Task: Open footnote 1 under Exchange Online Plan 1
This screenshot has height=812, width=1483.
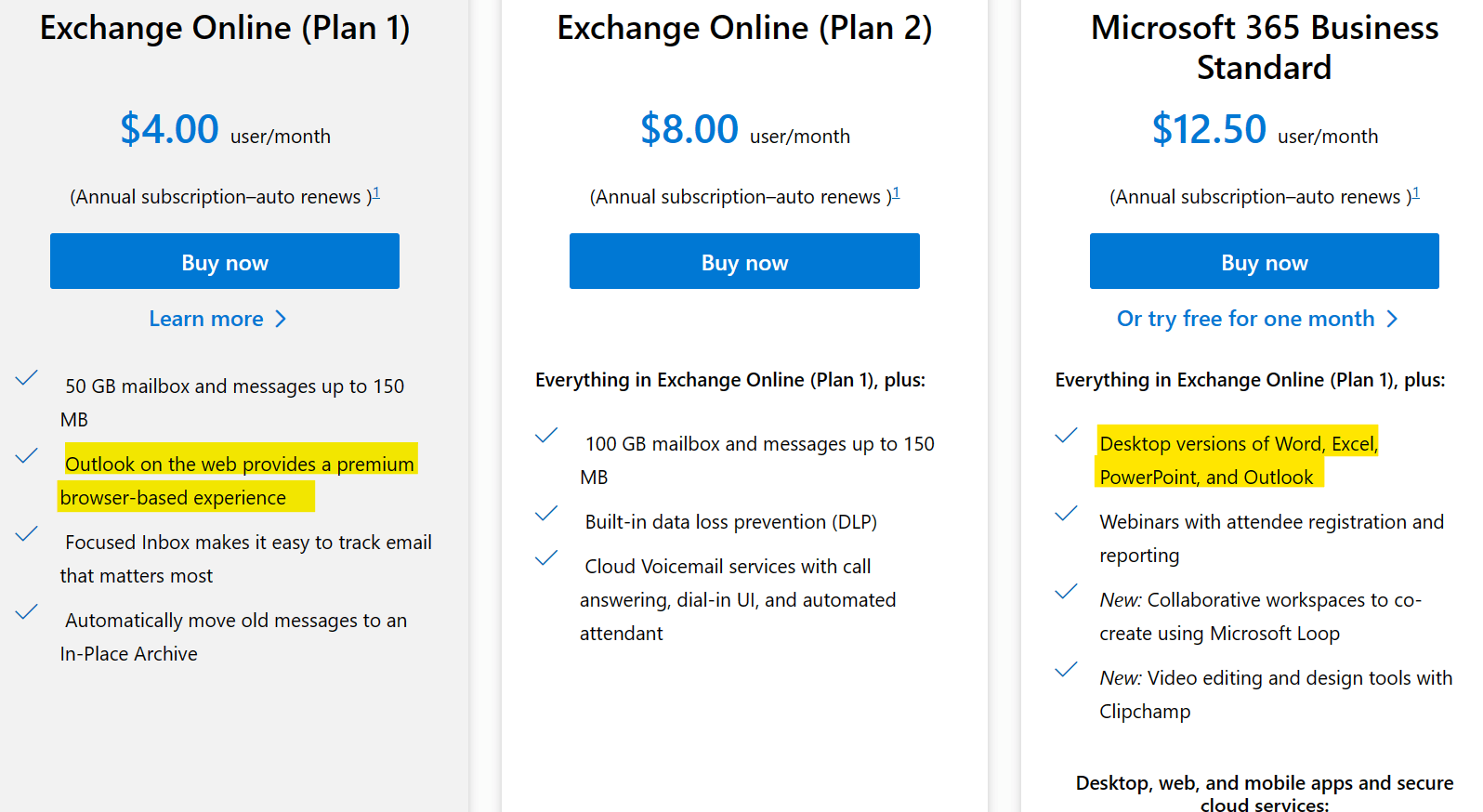Action: click(x=376, y=190)
